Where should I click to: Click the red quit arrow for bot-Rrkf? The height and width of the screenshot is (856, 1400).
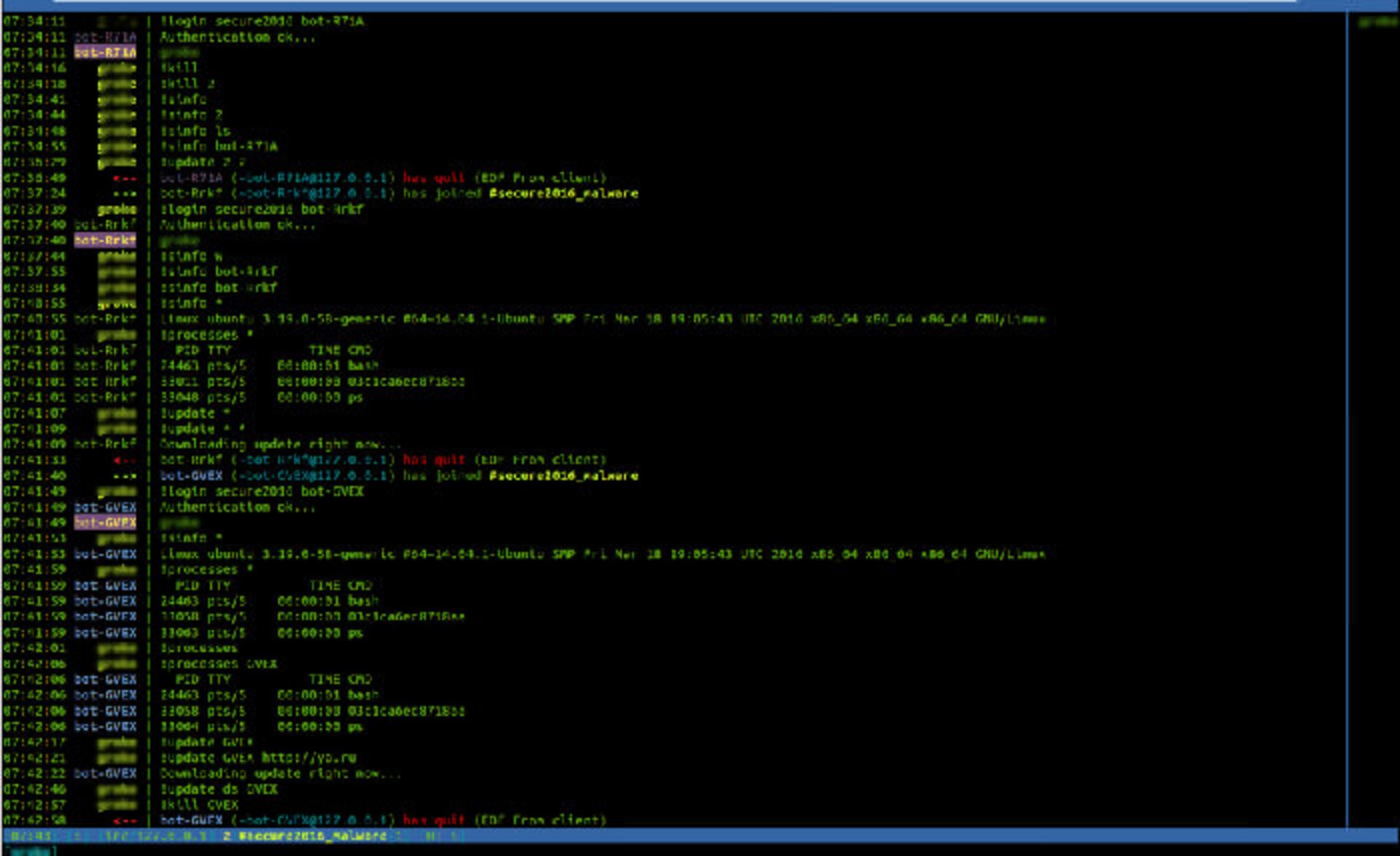click(x=124, y=460)
